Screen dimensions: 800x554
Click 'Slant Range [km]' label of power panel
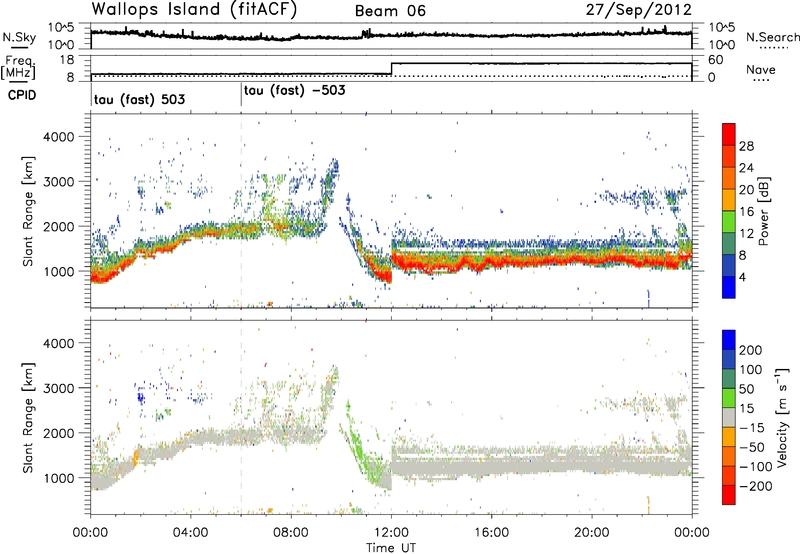(28, 211)
